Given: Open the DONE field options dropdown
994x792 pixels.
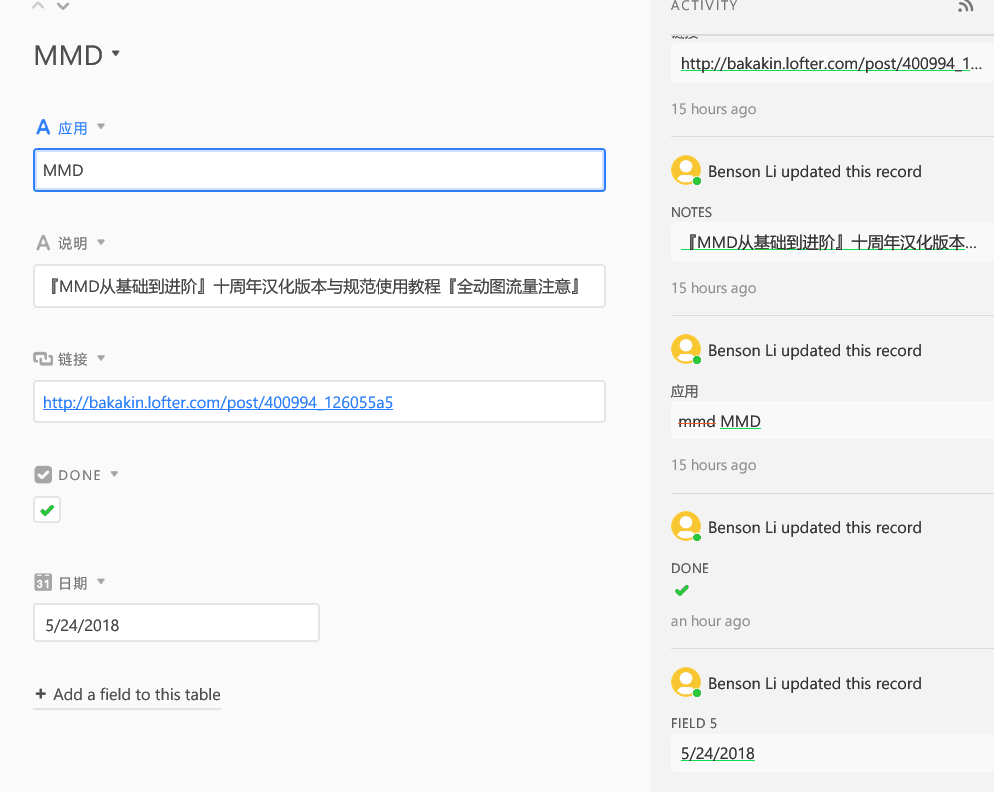Looking at the screenshot, I should (114, 474).
